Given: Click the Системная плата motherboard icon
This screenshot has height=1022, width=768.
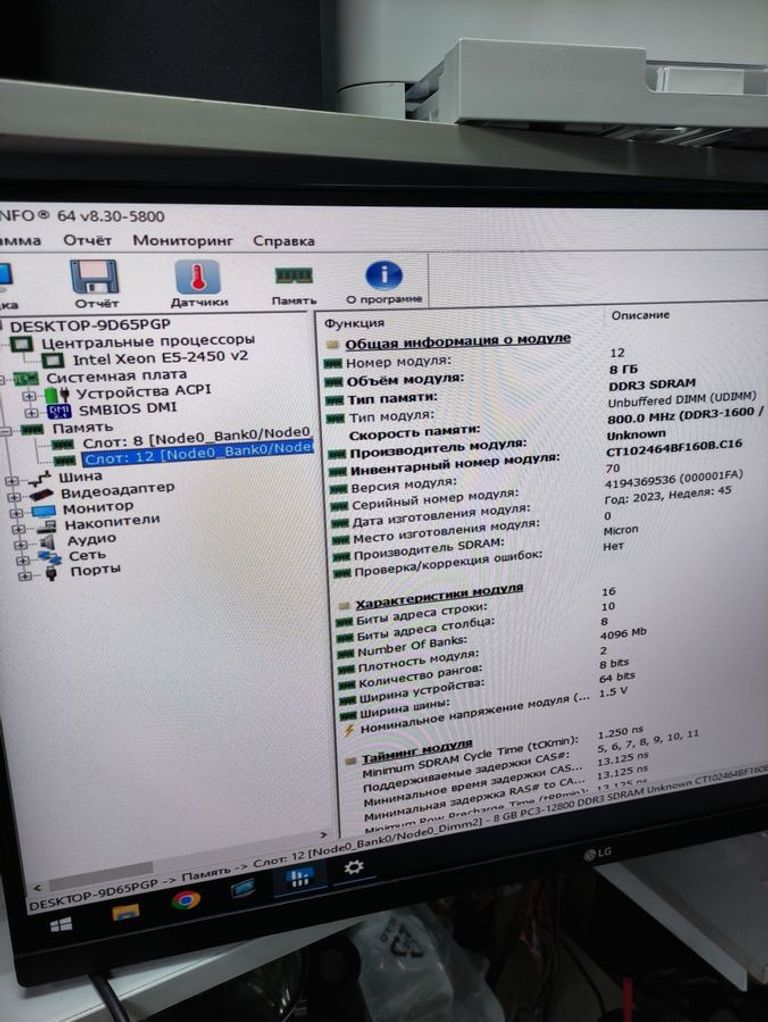Looking at the screenshot, I should 26,378.
